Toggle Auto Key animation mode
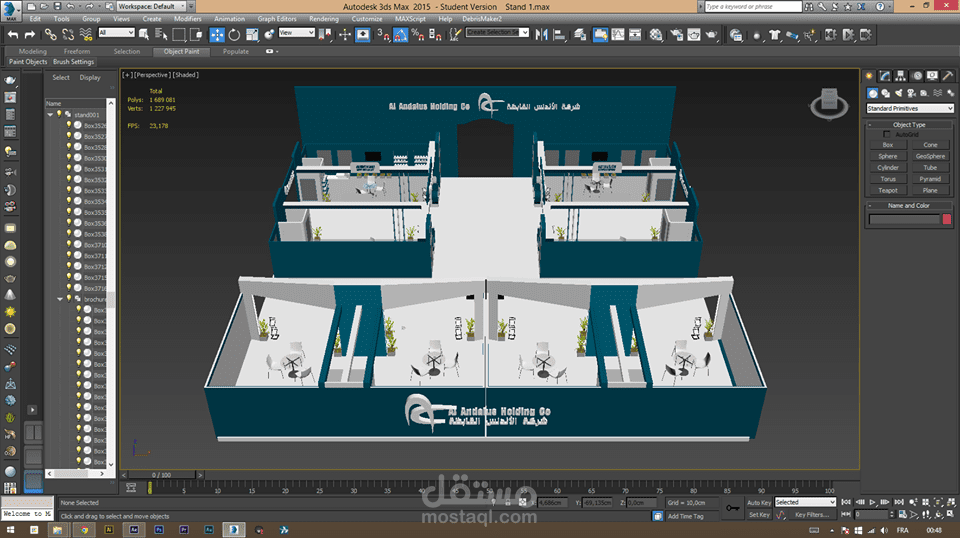This screenshot has width=960, height=538. [759, 503]
